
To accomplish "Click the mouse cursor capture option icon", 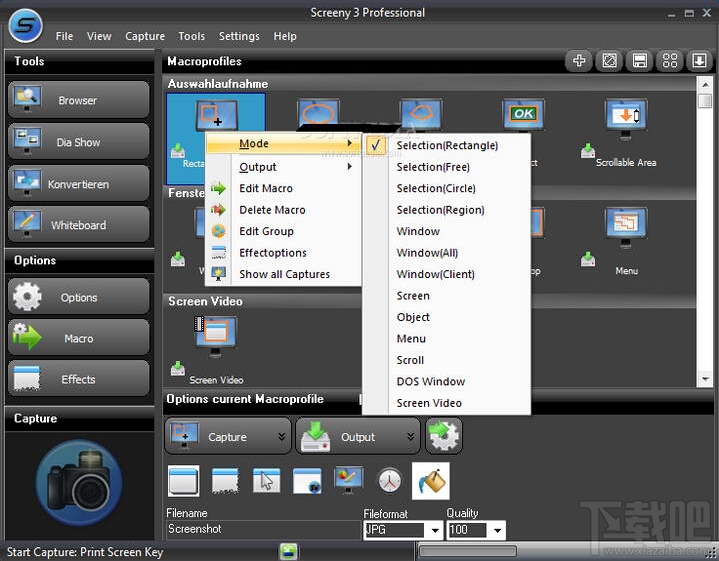I will coord(266,481).
